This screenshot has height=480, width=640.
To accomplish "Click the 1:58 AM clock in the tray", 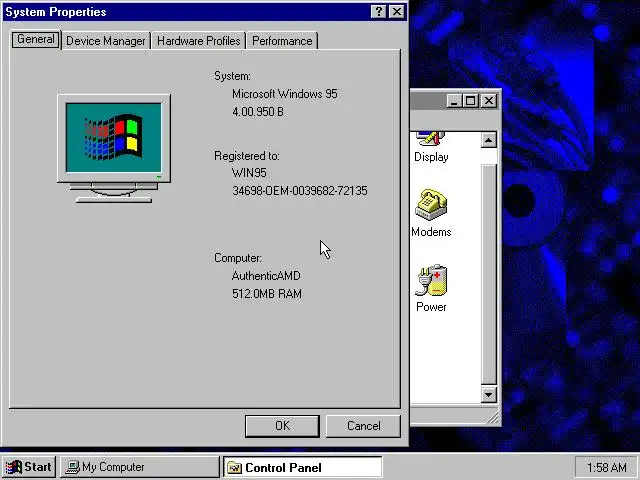I will tap(606, 467).
